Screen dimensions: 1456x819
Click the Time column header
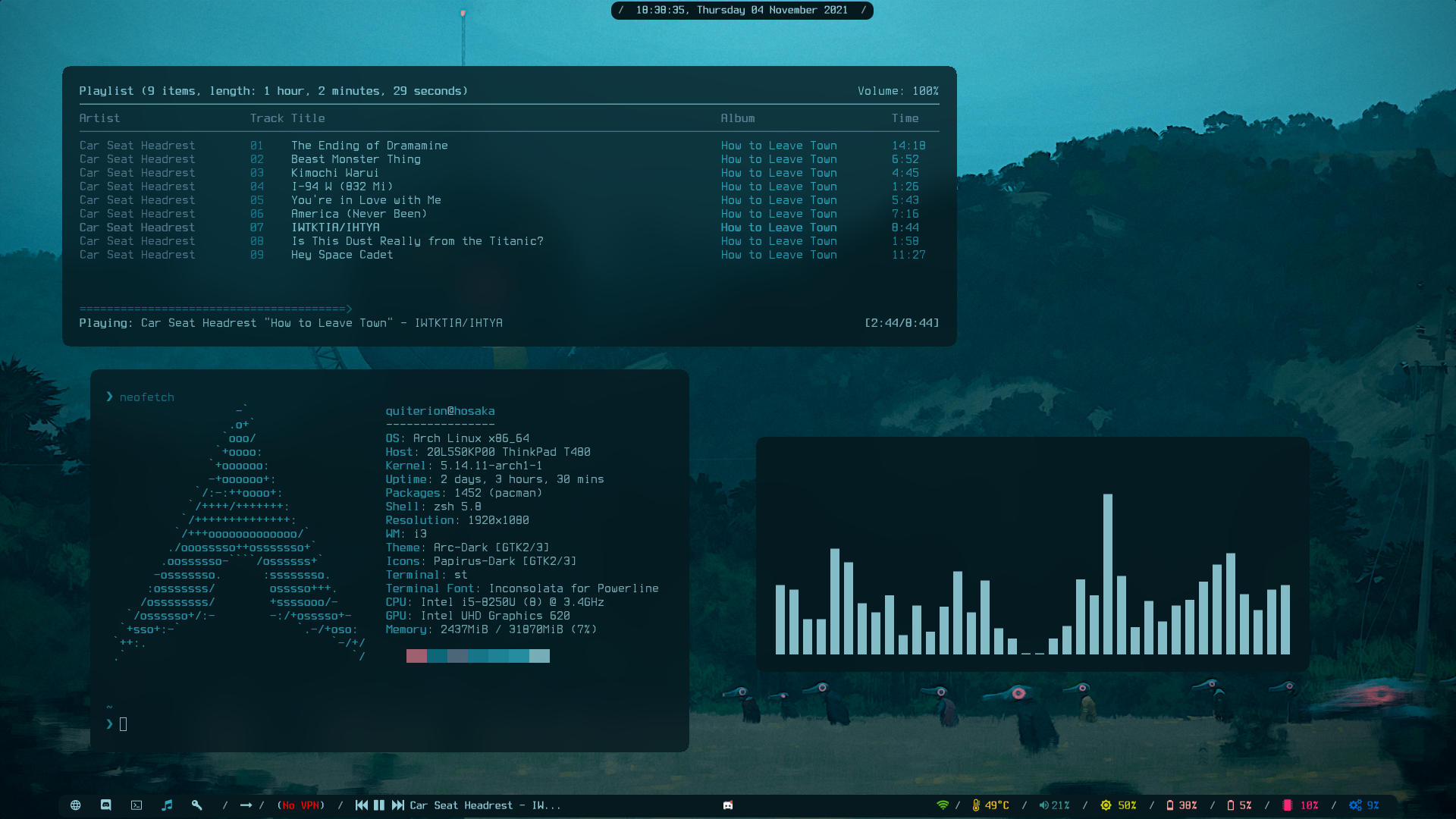point(905,118)
